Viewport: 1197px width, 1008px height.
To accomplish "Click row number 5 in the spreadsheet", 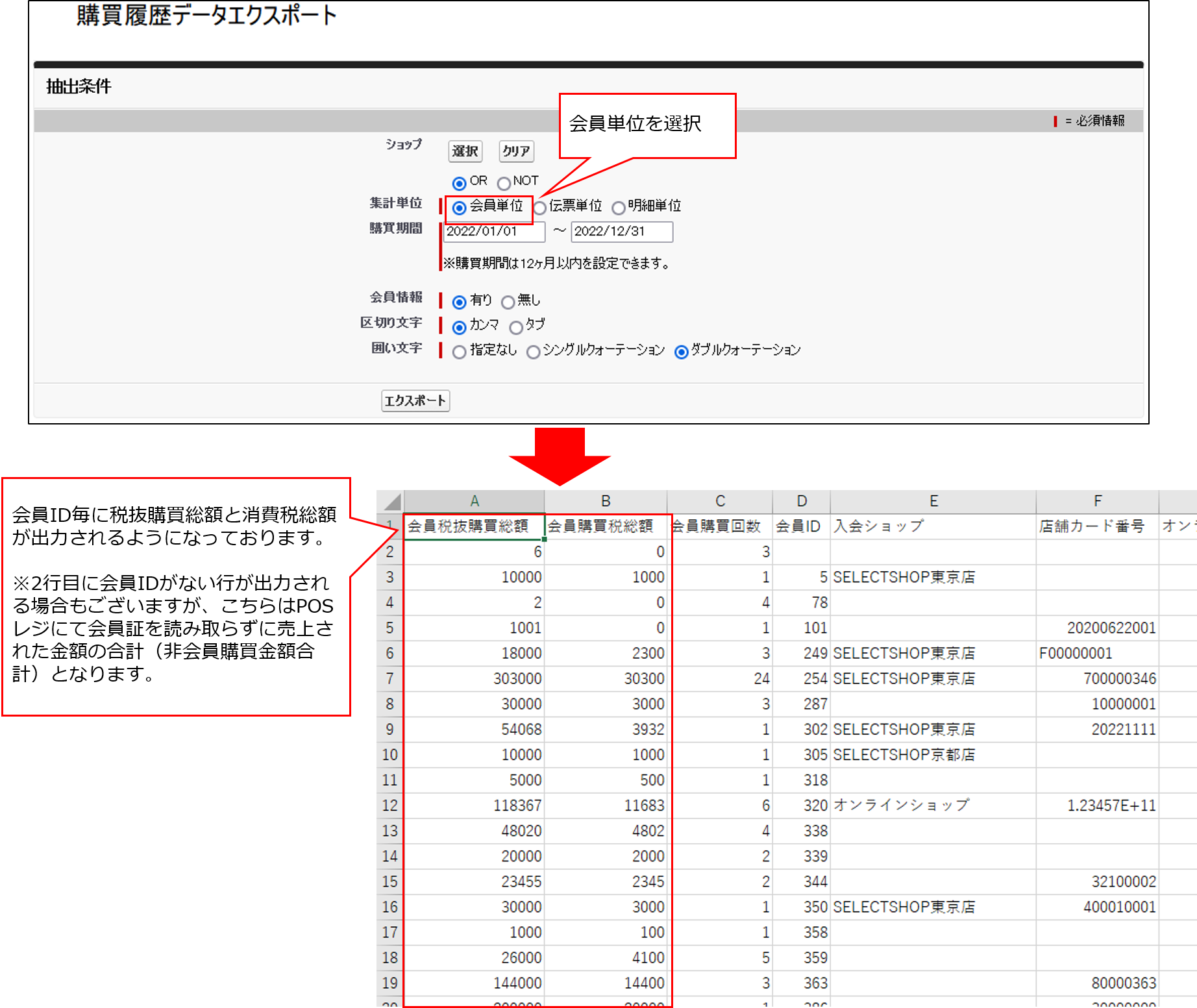I will click(x=389, y=628).
